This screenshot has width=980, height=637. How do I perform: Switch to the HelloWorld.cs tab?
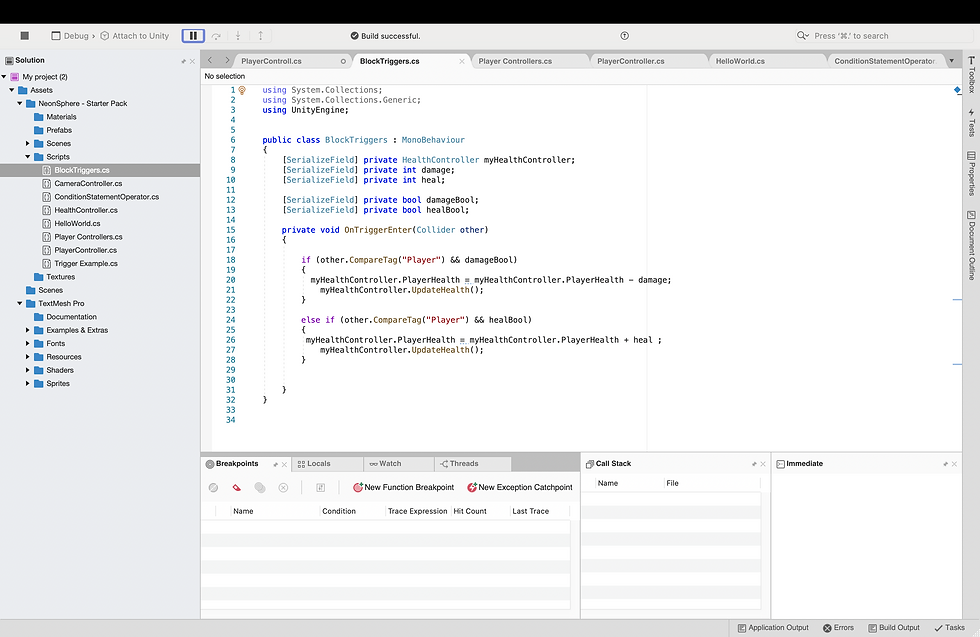click(x=740, y=61)
